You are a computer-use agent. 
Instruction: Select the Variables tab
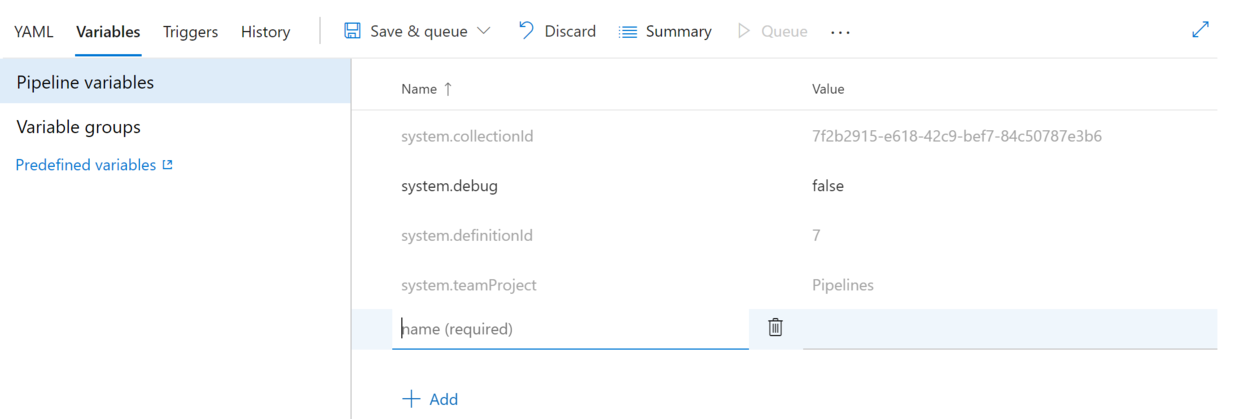[x=108, y=32]
